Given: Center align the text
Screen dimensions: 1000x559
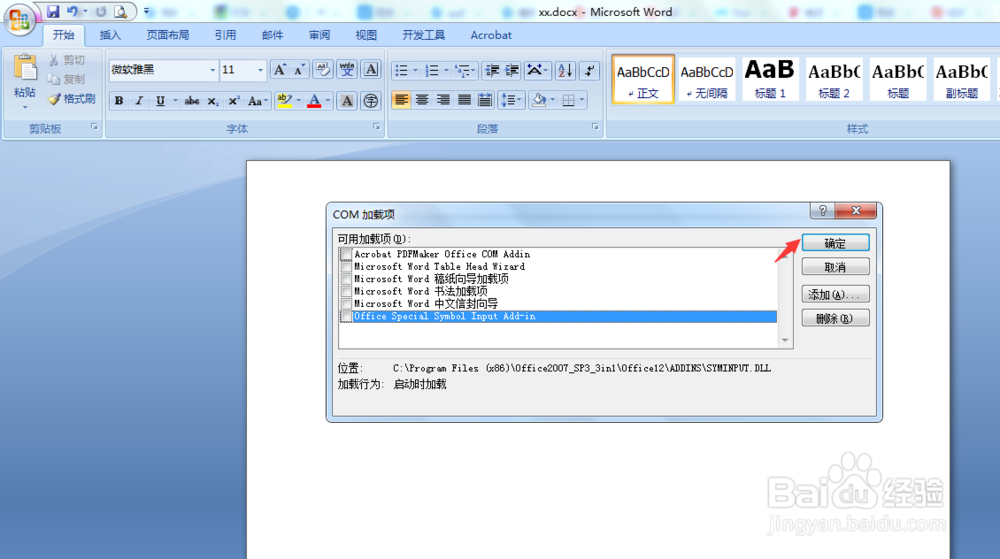Looking at the screenshot, I should click(x=422, y=100).
